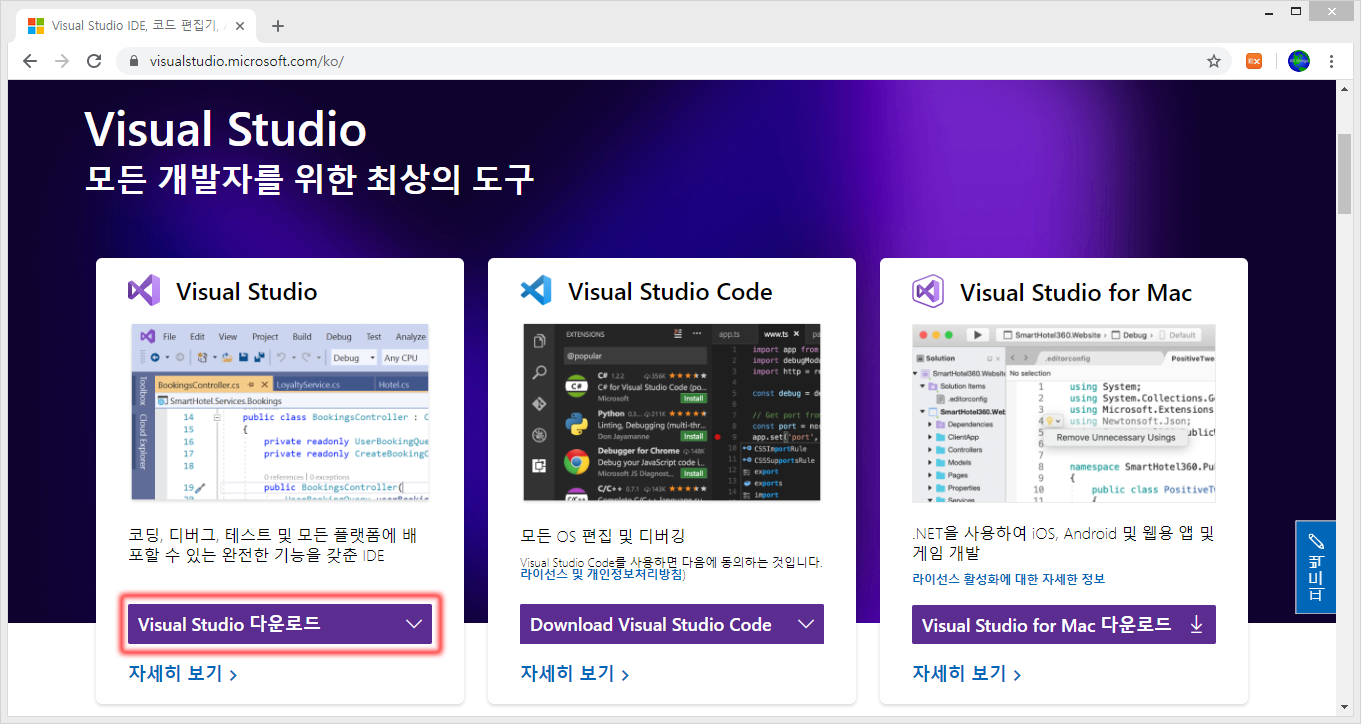Open the Chrome three-dot menu
1361x724 pixels.
1331,61
